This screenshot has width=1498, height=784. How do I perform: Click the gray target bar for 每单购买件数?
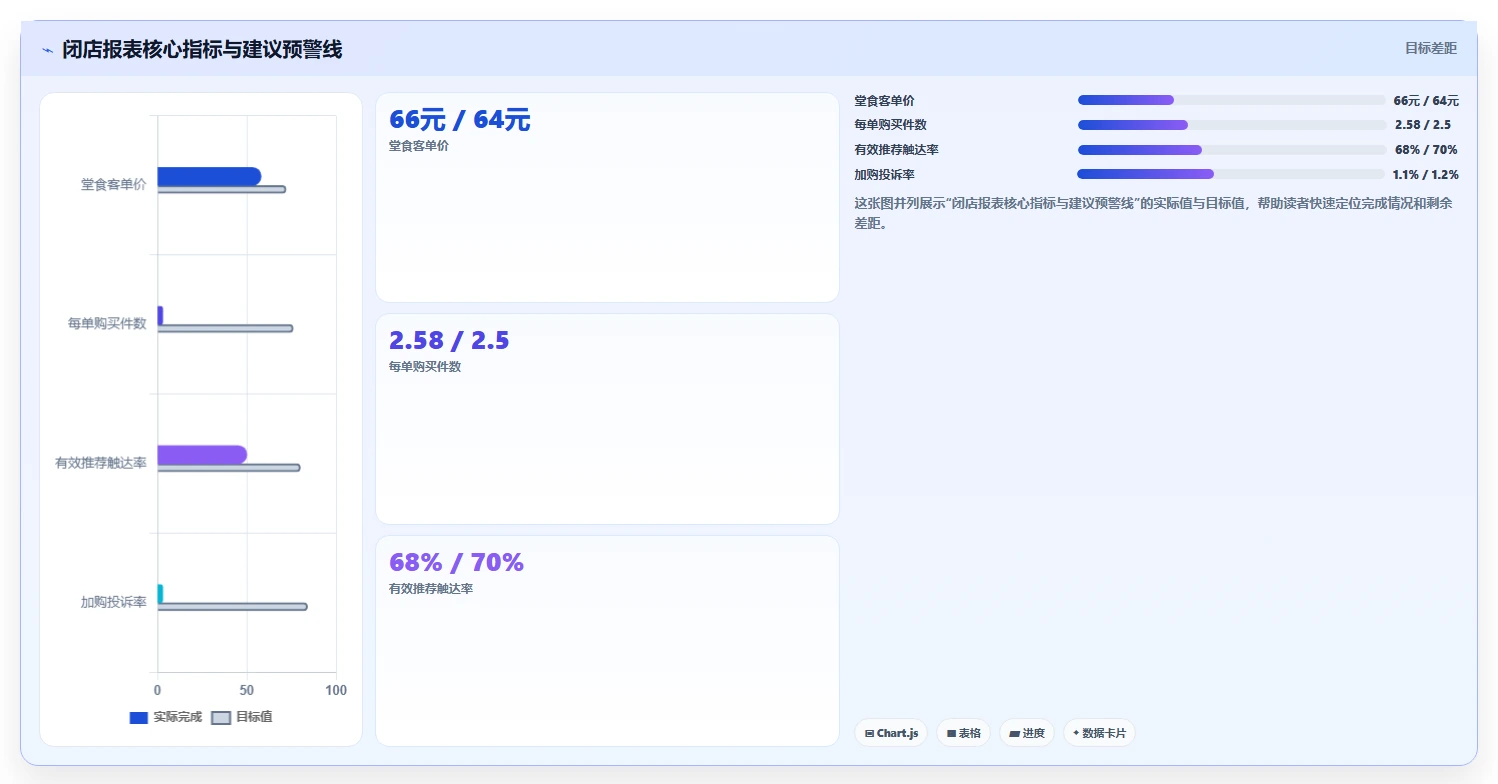pos(225,328)
